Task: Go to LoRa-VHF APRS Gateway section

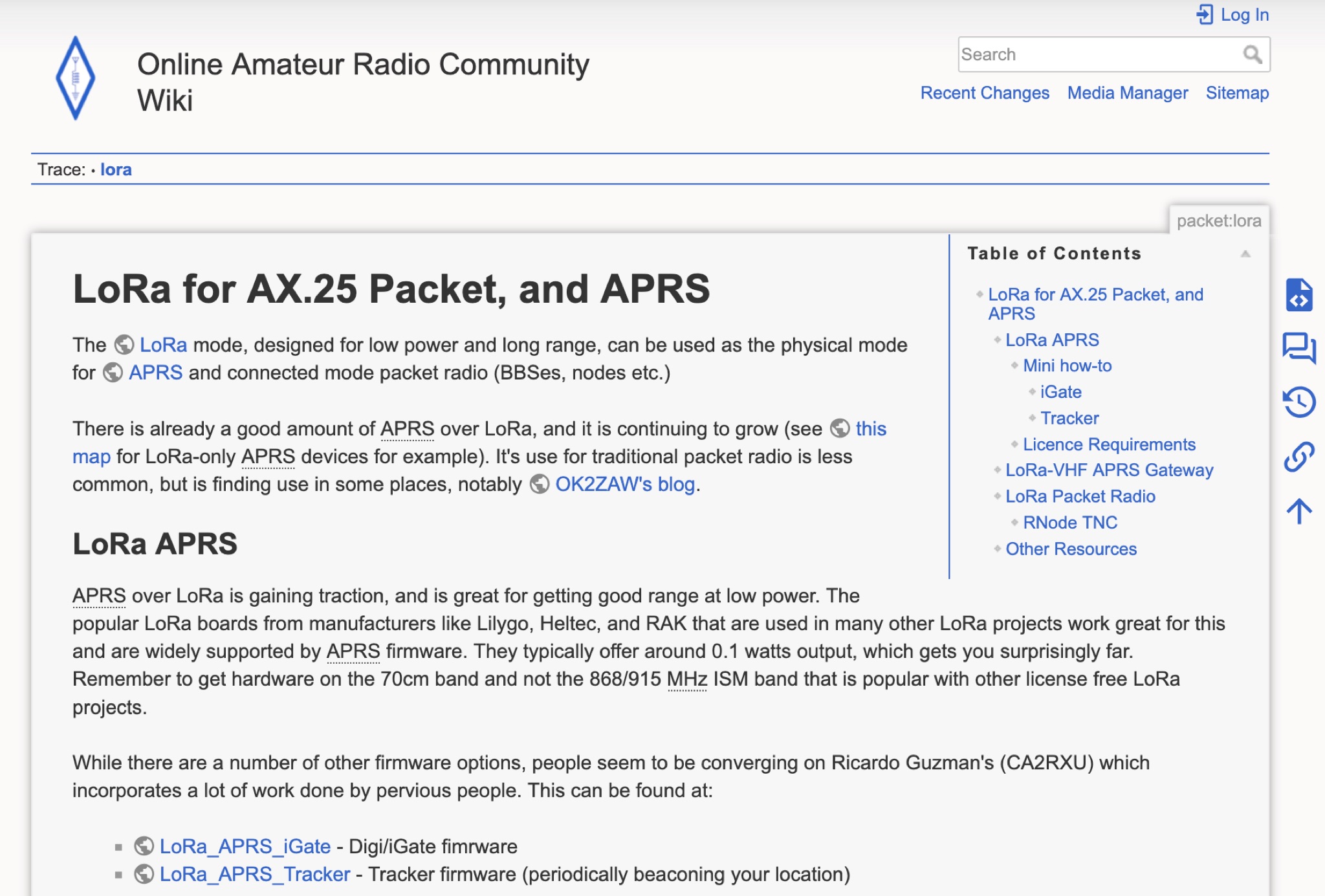Action: [x=1109, y=470]
